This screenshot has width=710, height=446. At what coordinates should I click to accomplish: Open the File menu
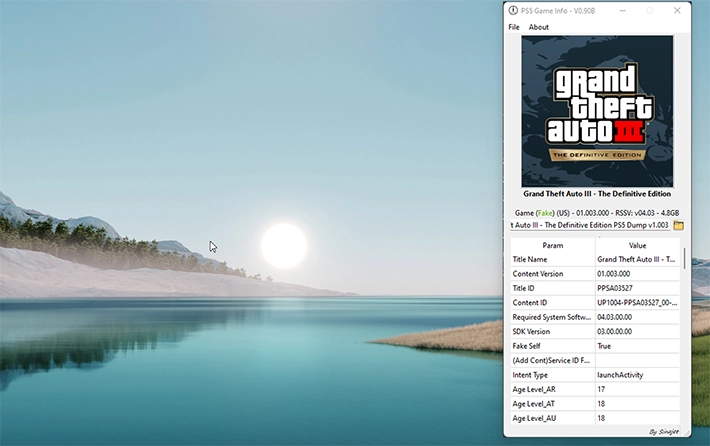pos(513,27)
